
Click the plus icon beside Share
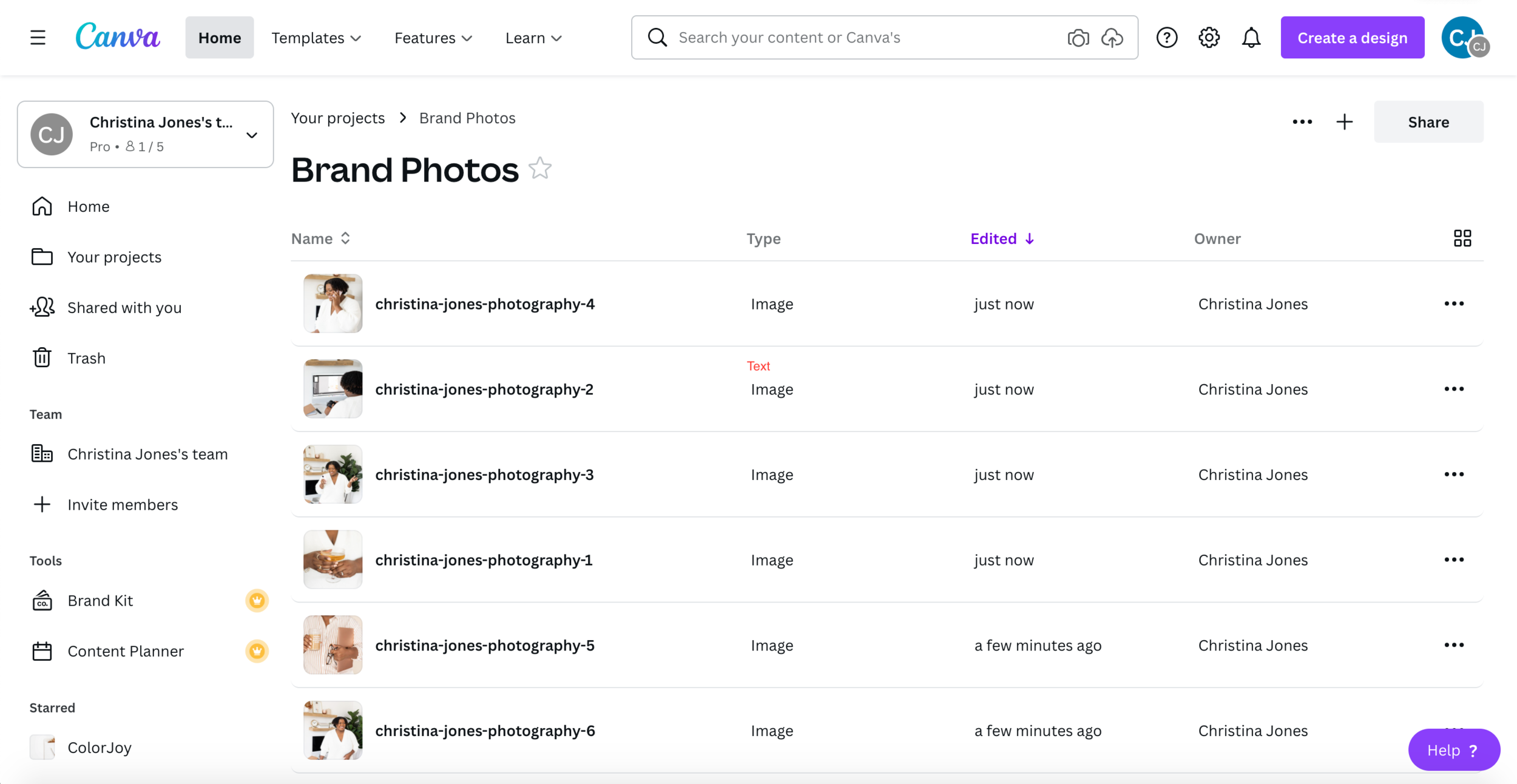pyautogui.click(x=1344, y=122)
